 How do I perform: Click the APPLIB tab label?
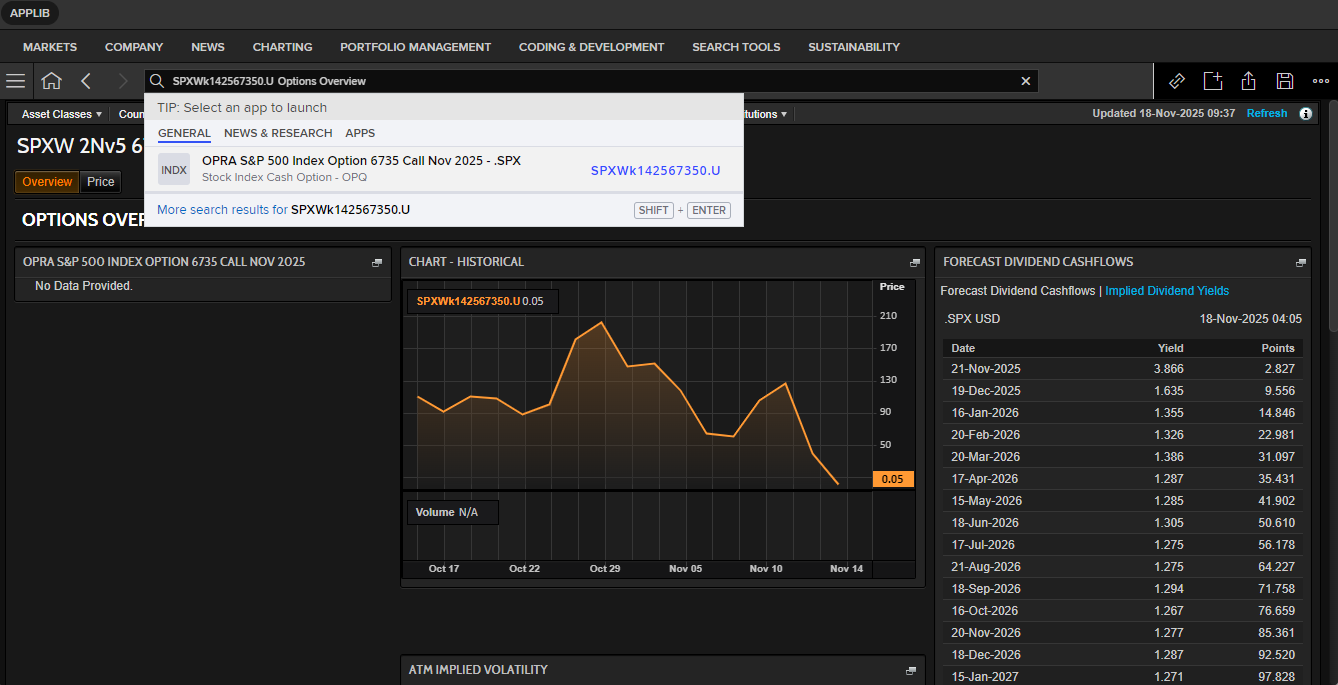point(30,13)
